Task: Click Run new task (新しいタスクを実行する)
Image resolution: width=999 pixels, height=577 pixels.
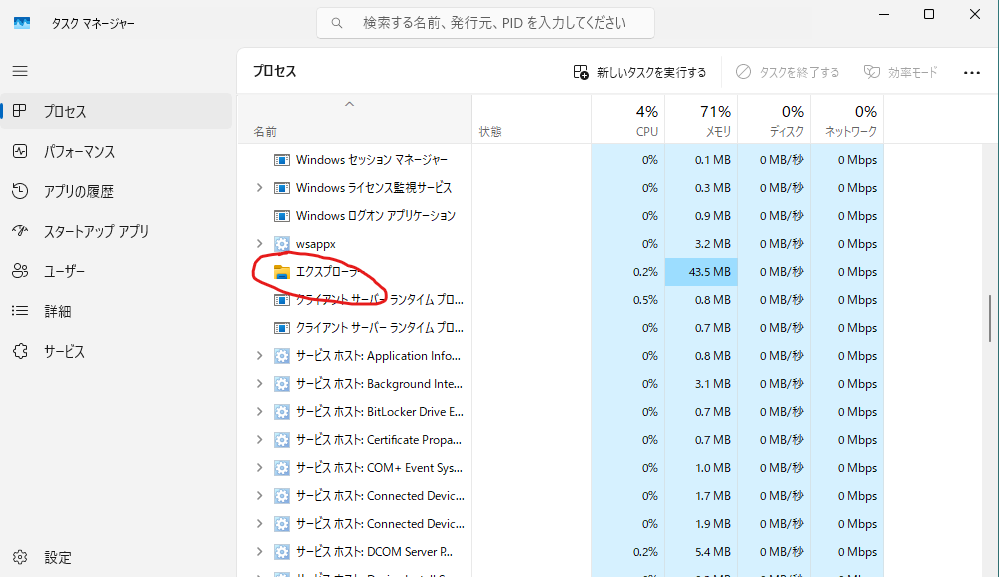Action: point(640,72)
